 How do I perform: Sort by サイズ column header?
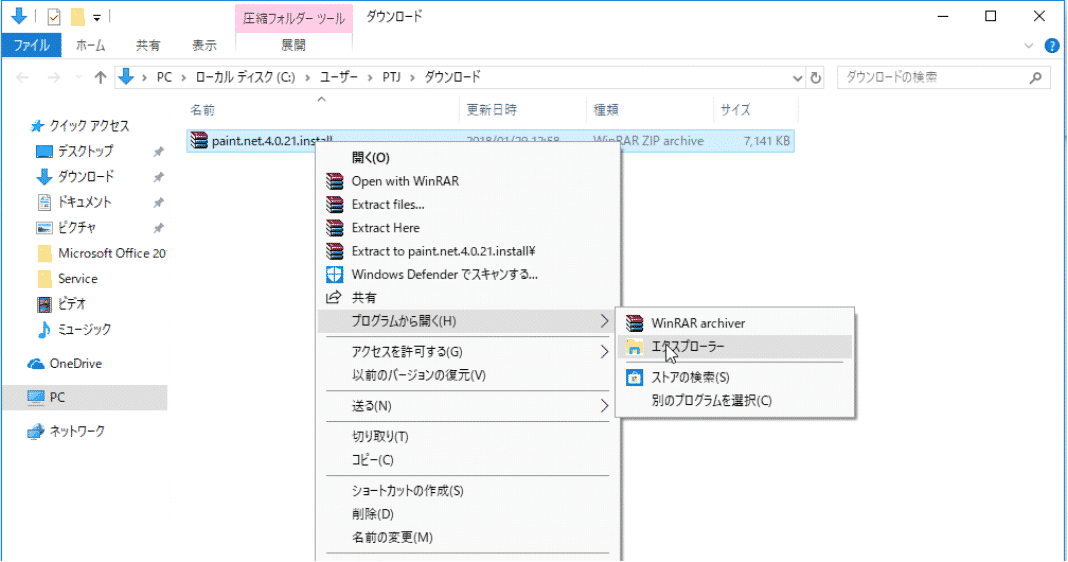point(735,110)
